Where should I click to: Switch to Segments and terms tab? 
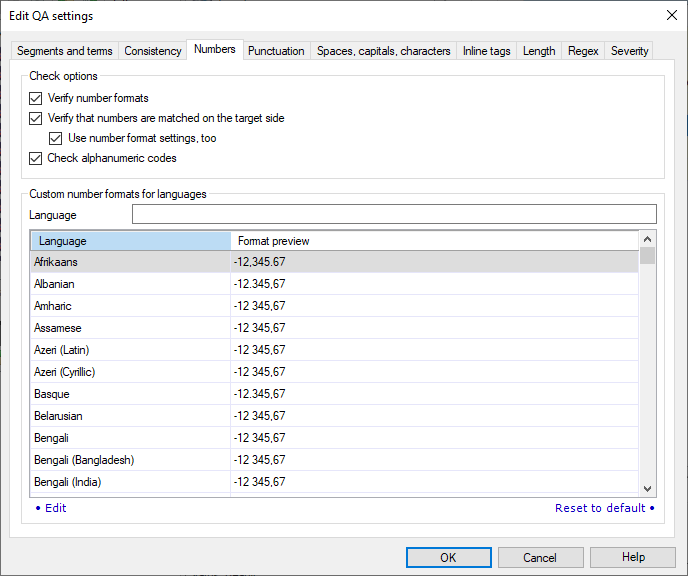[64, 51]
